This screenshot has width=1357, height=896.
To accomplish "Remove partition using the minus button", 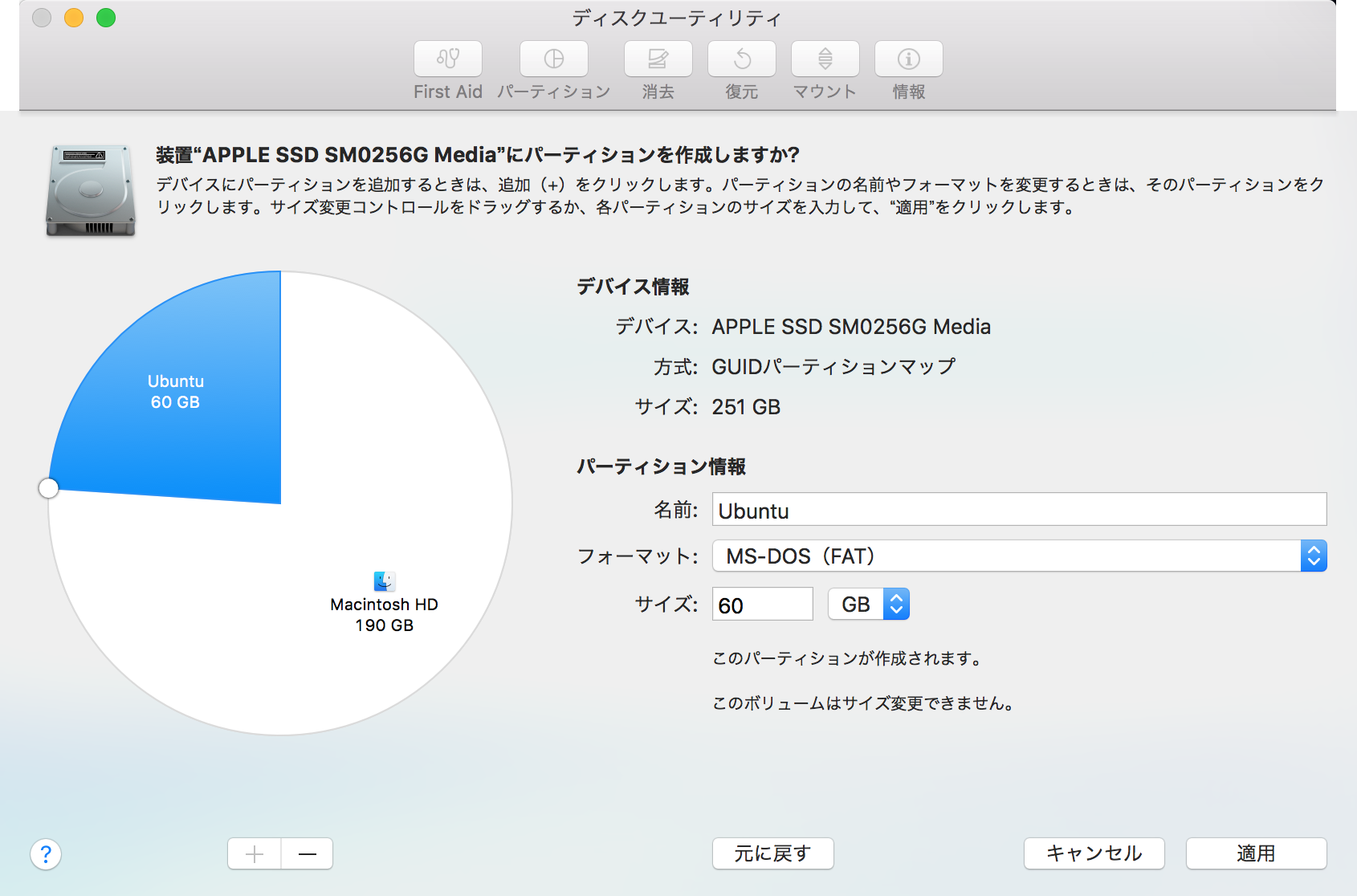I will coord(308,854).
